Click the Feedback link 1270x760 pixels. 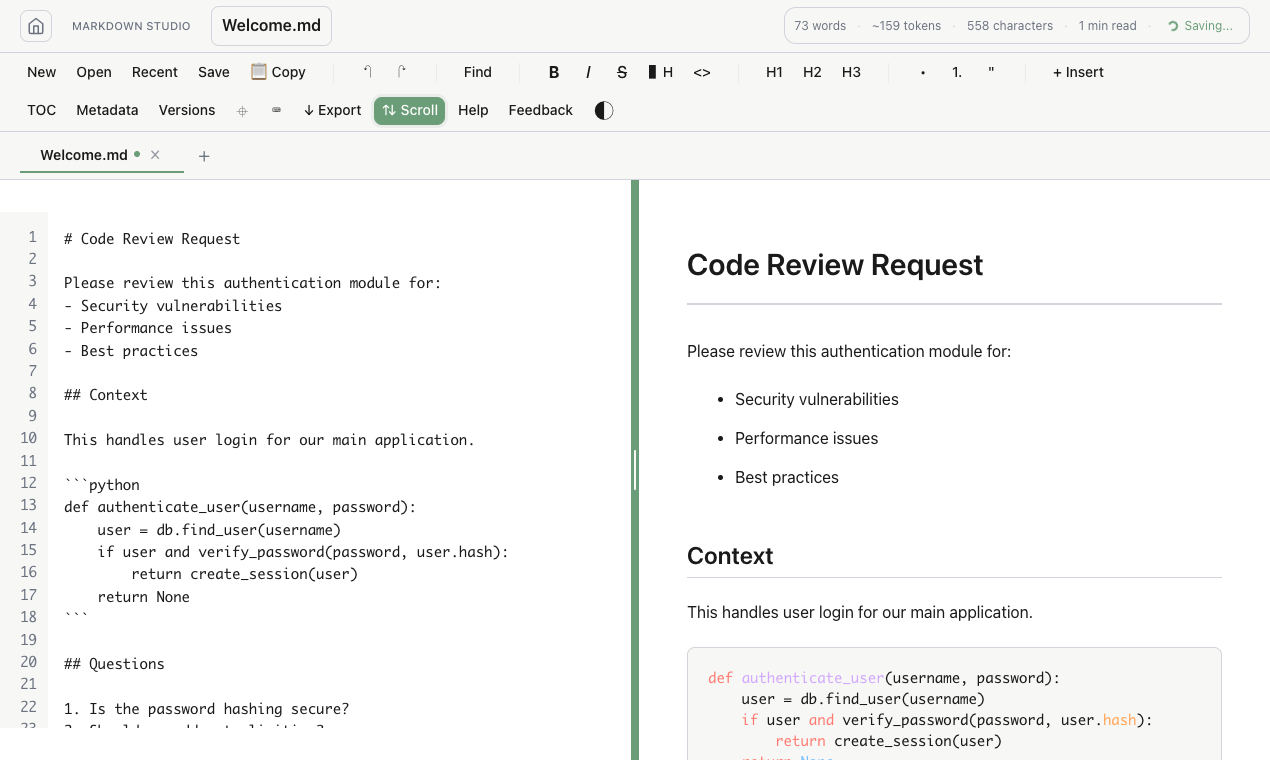540,110
